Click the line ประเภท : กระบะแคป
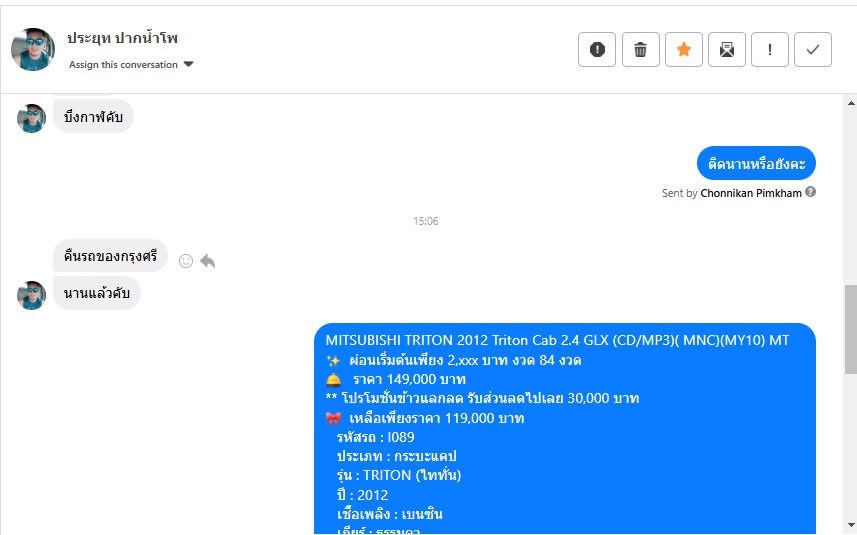857x535 pixels. pos(396,456)
